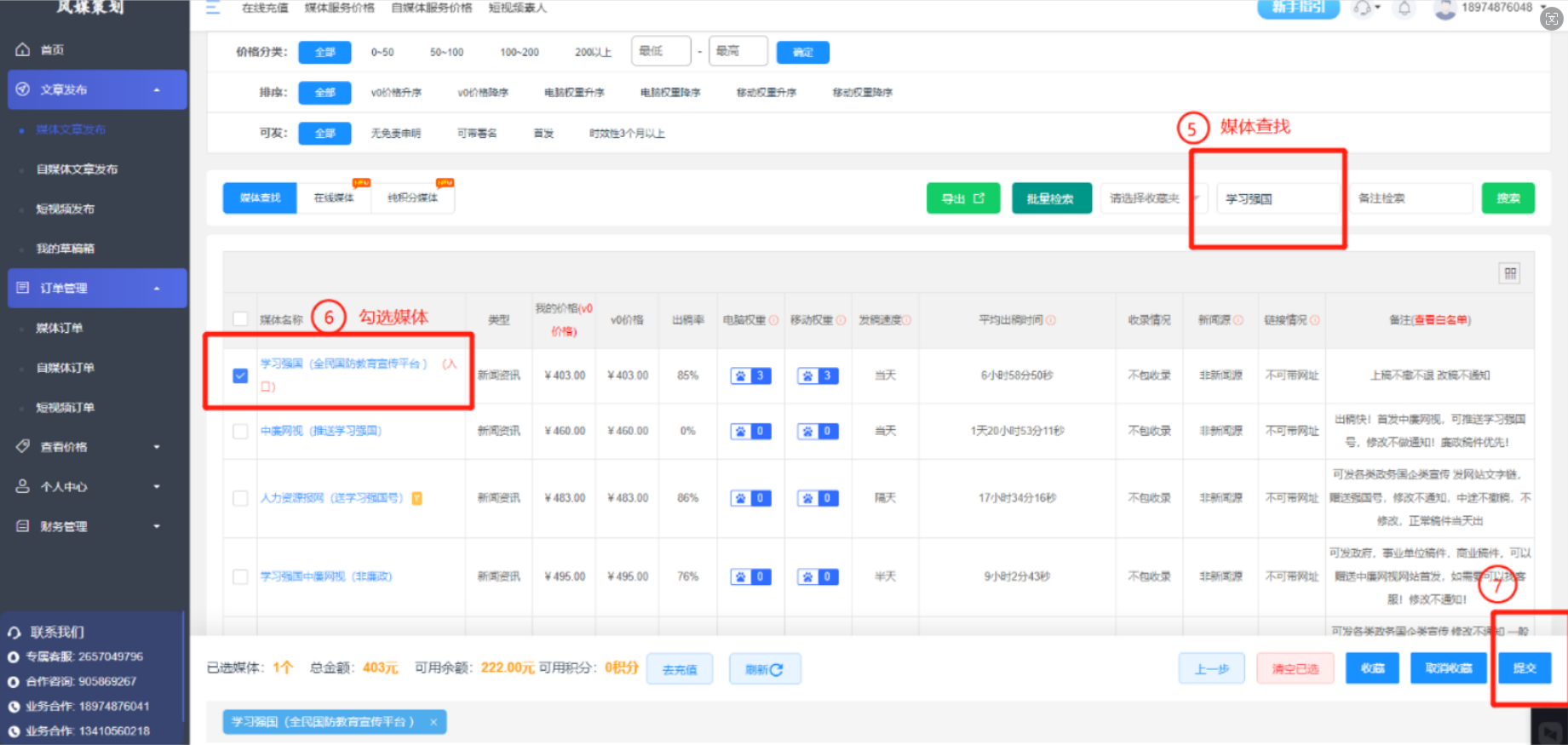Remove the selected 学习强国 tag with its x
Viewport: 1568px width, 745px height.
(x=434, y=722)
